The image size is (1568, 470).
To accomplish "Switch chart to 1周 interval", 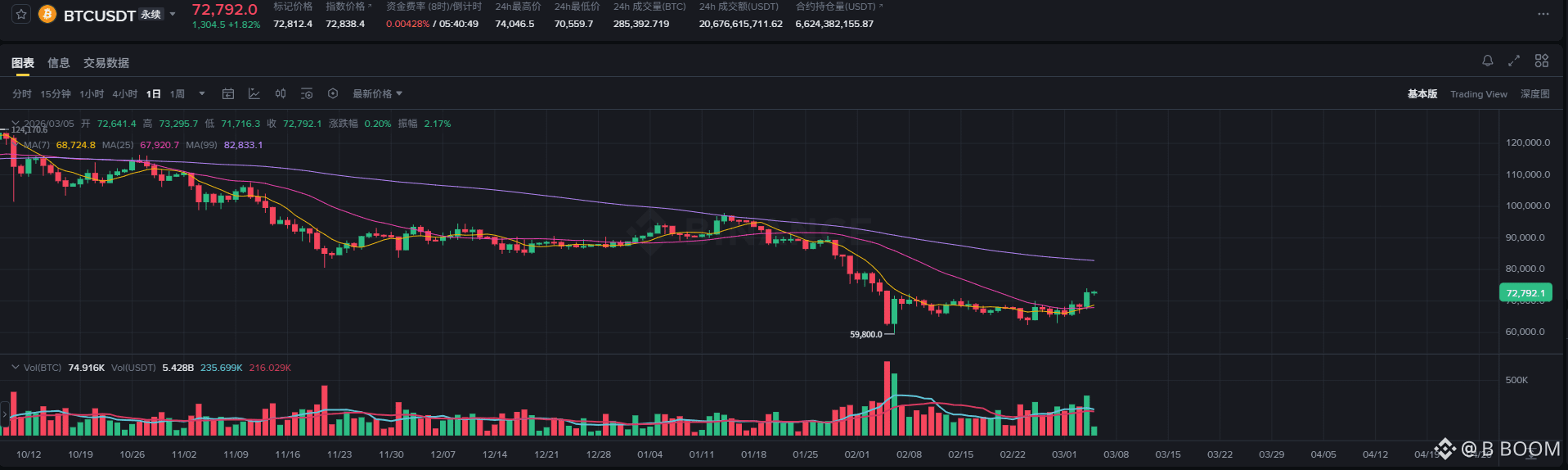I will pyautogui.click(x=177, y=94).
